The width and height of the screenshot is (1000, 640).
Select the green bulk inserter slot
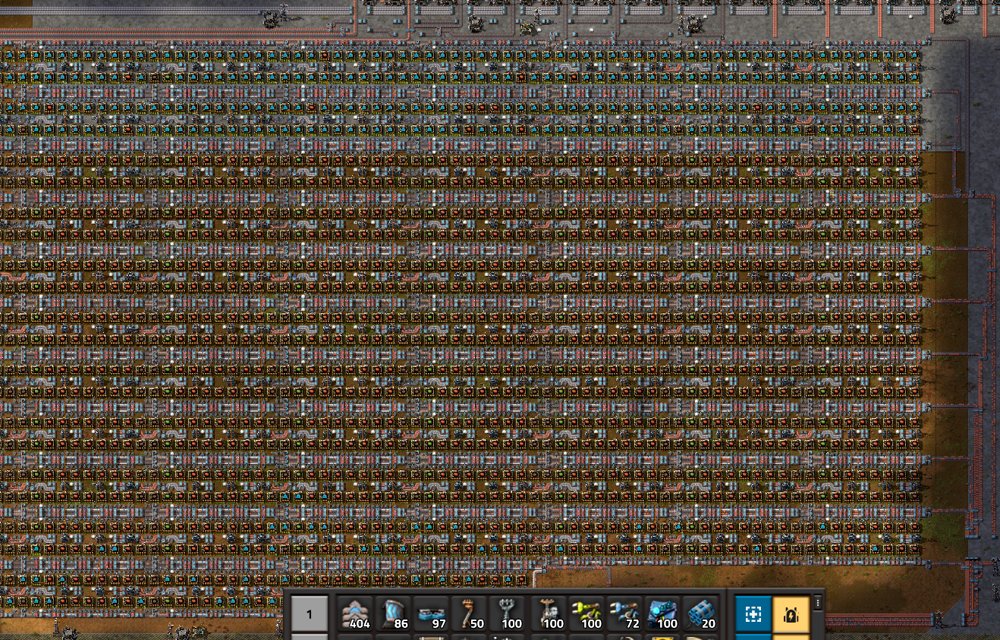(x=585, y=613)
